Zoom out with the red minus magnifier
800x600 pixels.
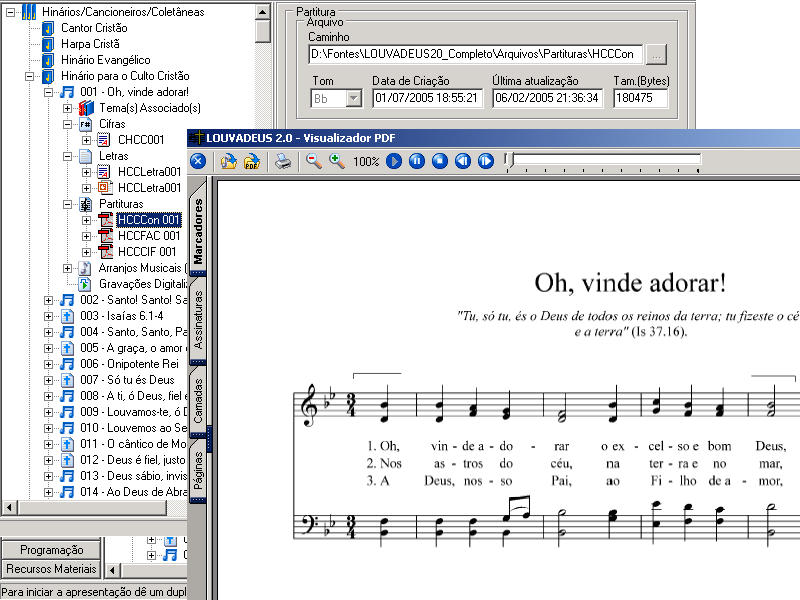pos(314,161)
